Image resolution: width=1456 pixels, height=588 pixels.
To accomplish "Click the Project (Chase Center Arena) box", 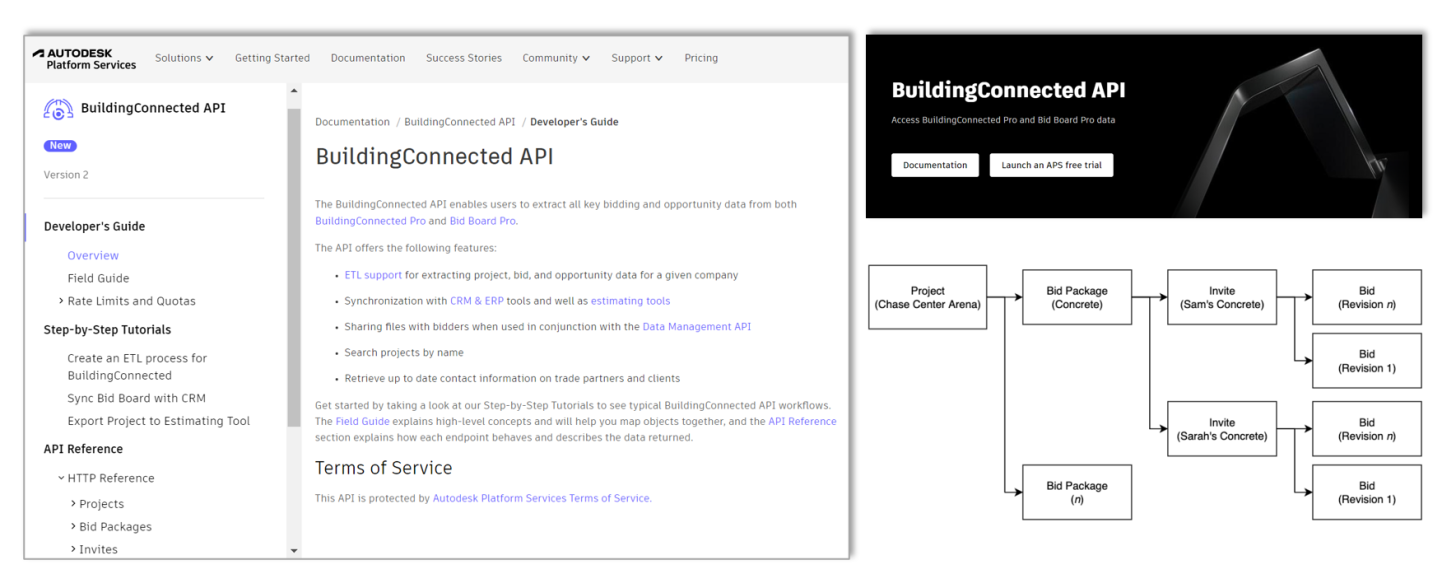I will [928, 297].
